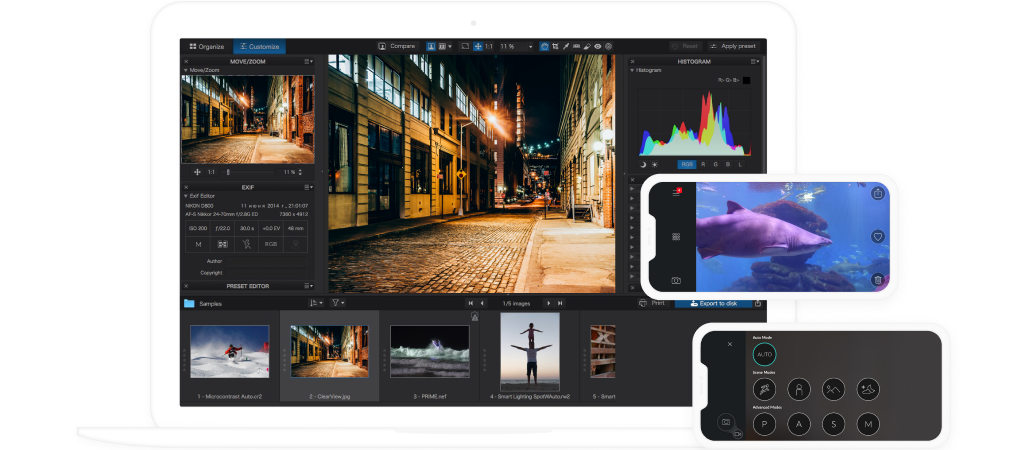Open the EXIF palette options menu
Image resolution: width=1018 pixels, height=450 pixels.
pyautogui.click(x=308, y=187)
